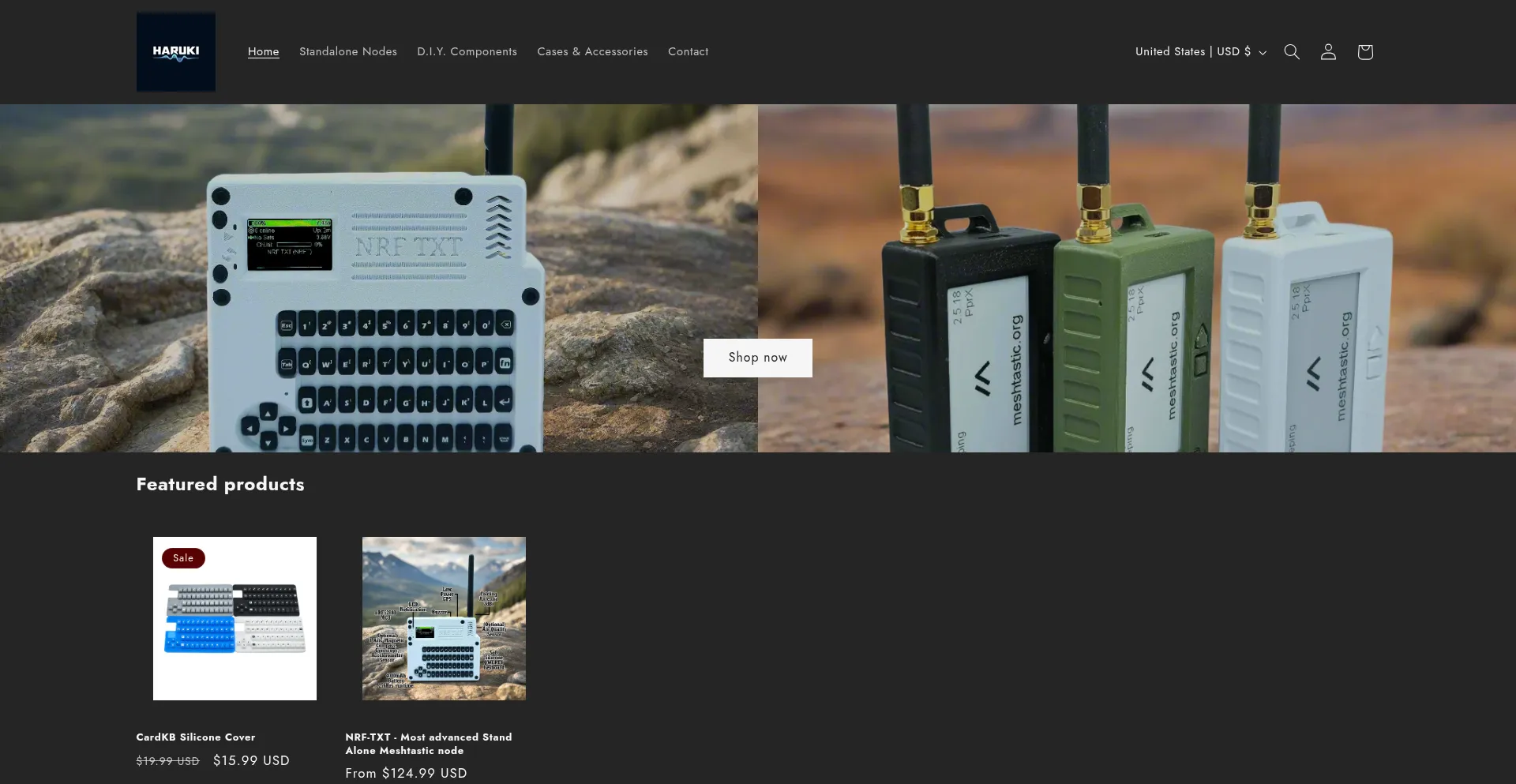Click the NRF-TXT node product image
Image resolution: width=1516 pixels, height=784 pixels.
[444, 618]
